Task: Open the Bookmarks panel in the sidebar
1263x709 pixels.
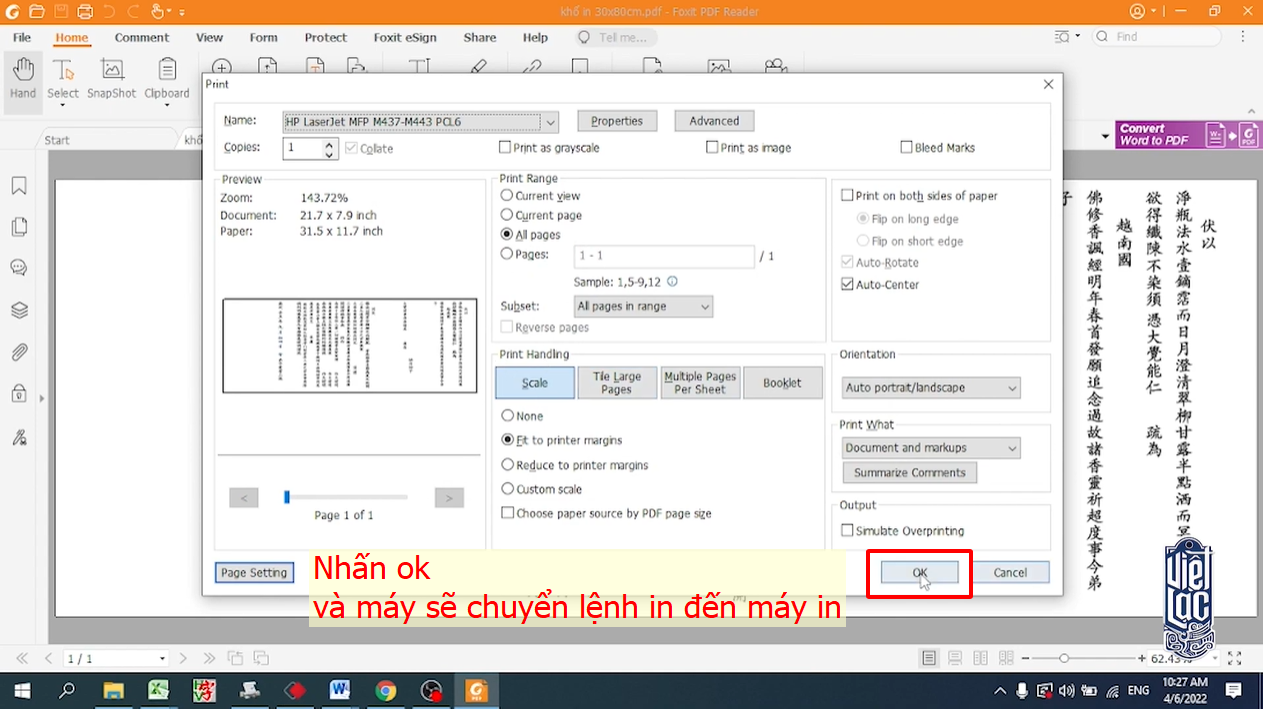Action: tap(19, 186)
